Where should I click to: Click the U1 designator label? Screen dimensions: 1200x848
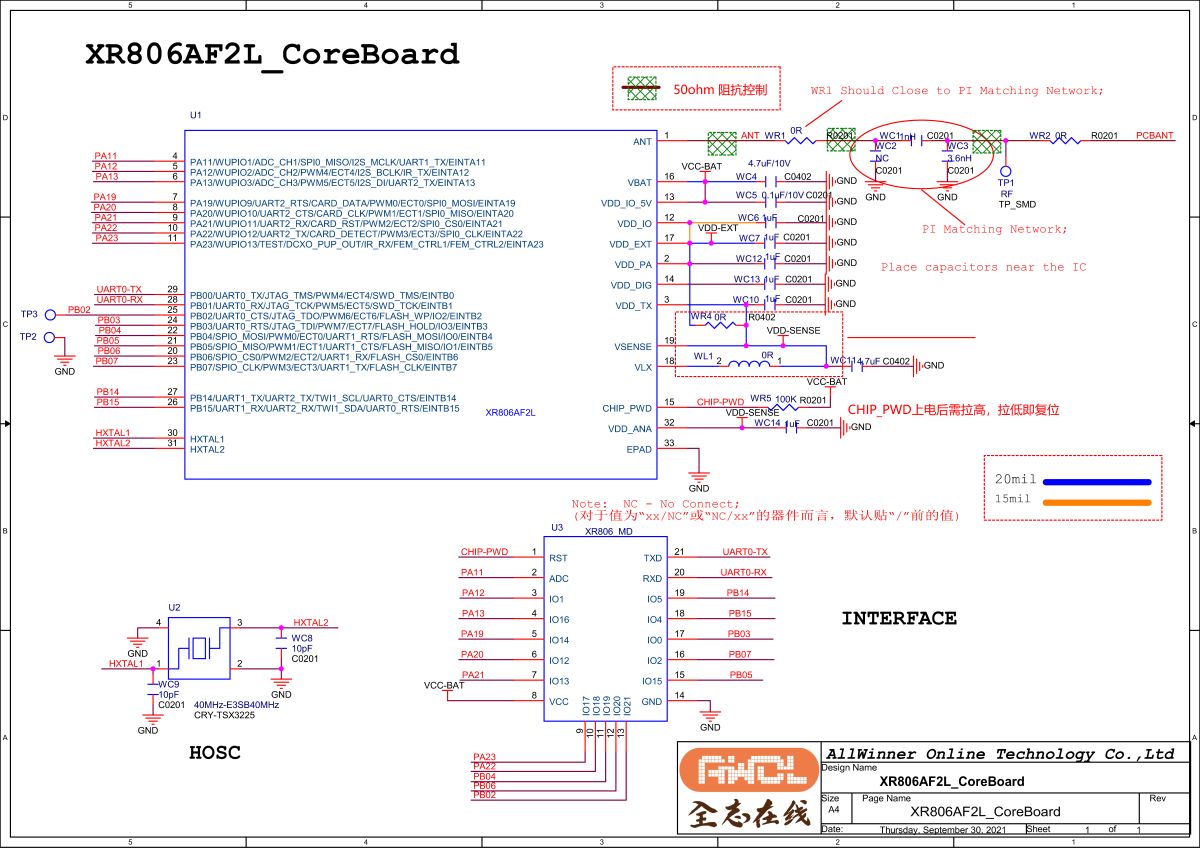(x=195, y=117)
